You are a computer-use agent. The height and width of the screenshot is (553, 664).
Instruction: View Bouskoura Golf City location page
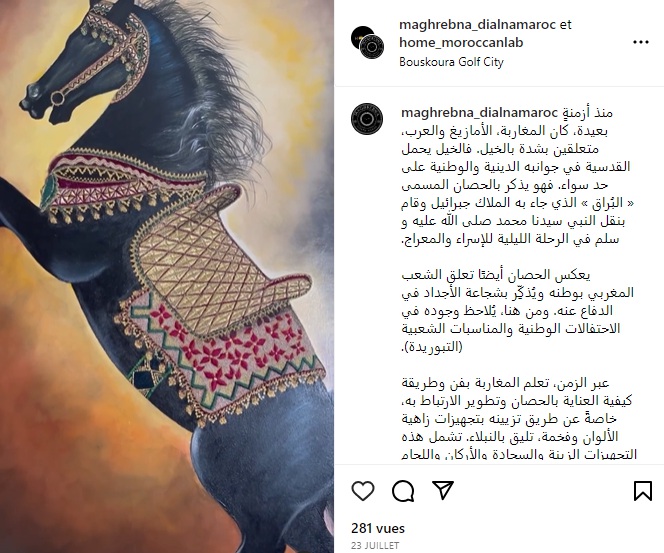click(451, 62)
